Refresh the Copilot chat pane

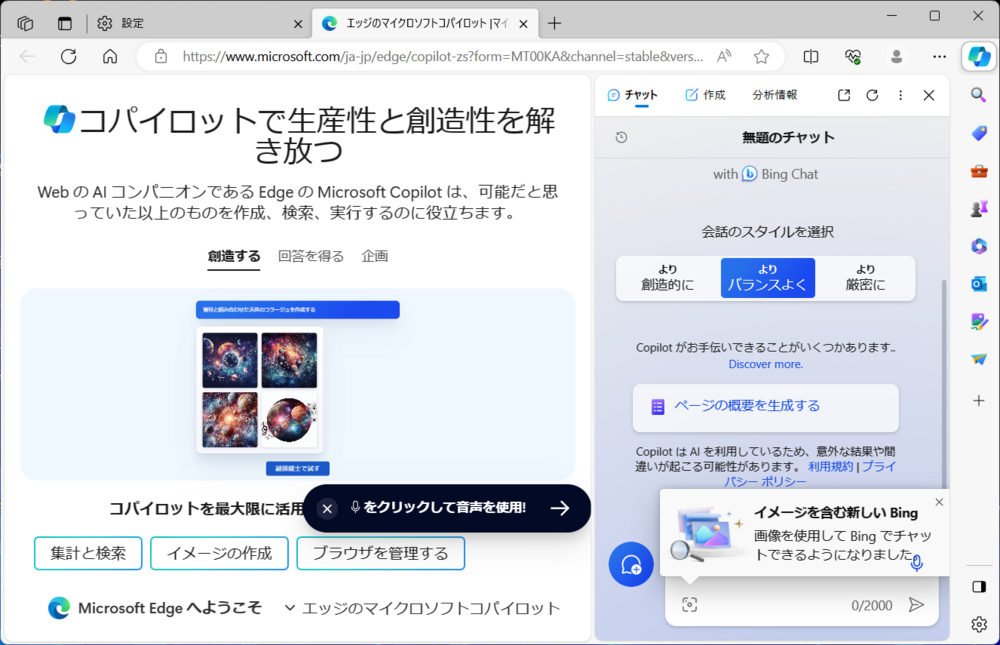(872, 95)
